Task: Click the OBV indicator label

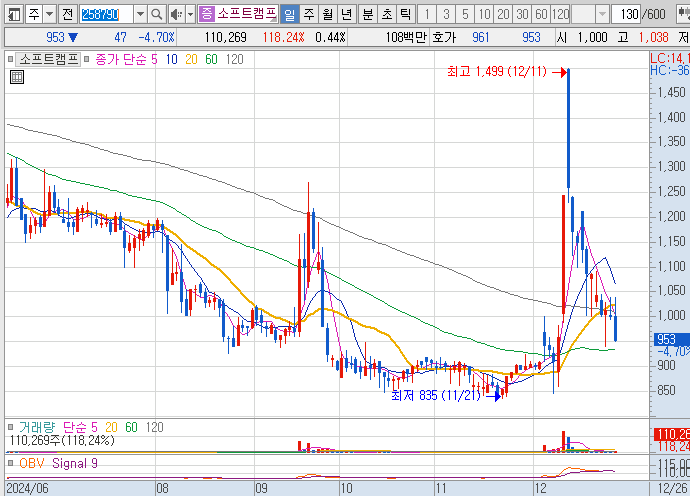Action: coord(32,463)
